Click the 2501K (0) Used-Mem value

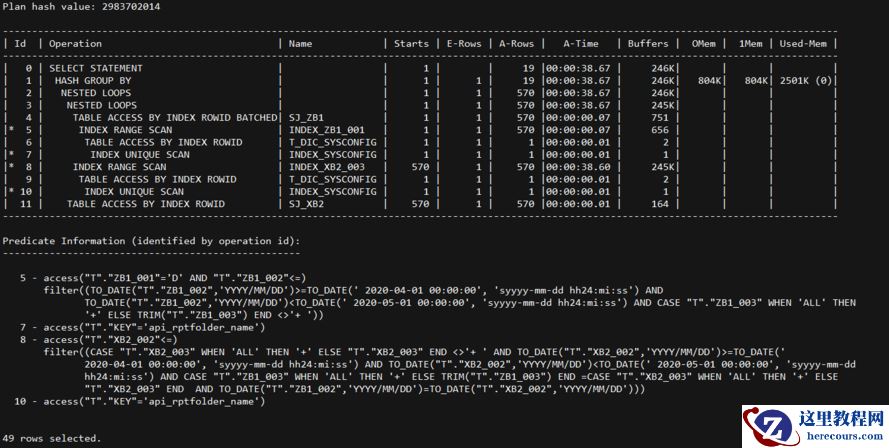click(806, 81)
